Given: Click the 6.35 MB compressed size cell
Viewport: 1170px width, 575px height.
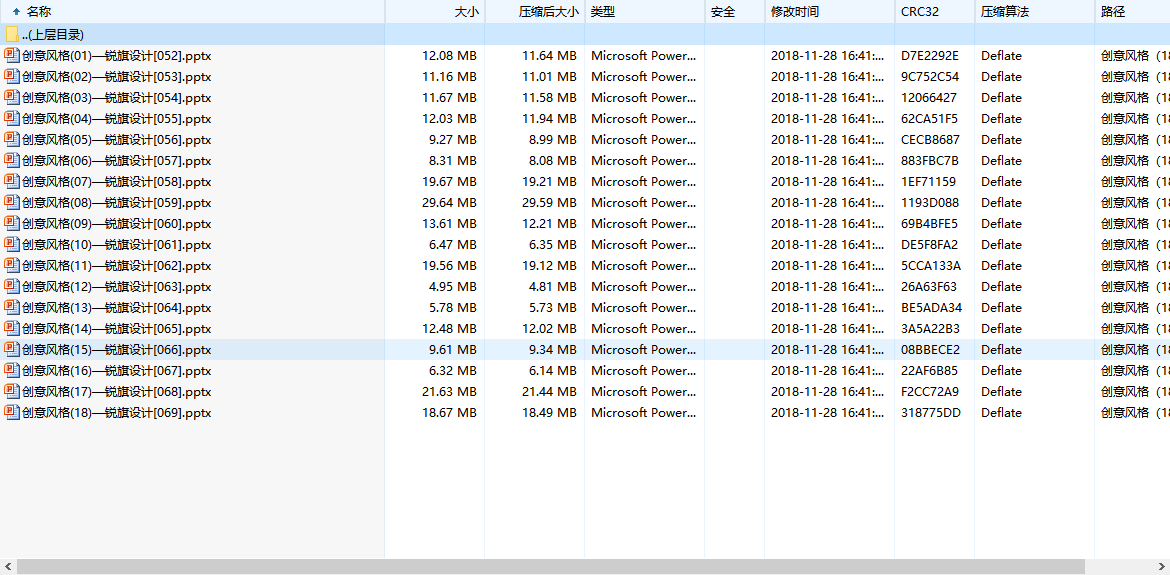Looking at the screenshot, I should pos(553,244).
